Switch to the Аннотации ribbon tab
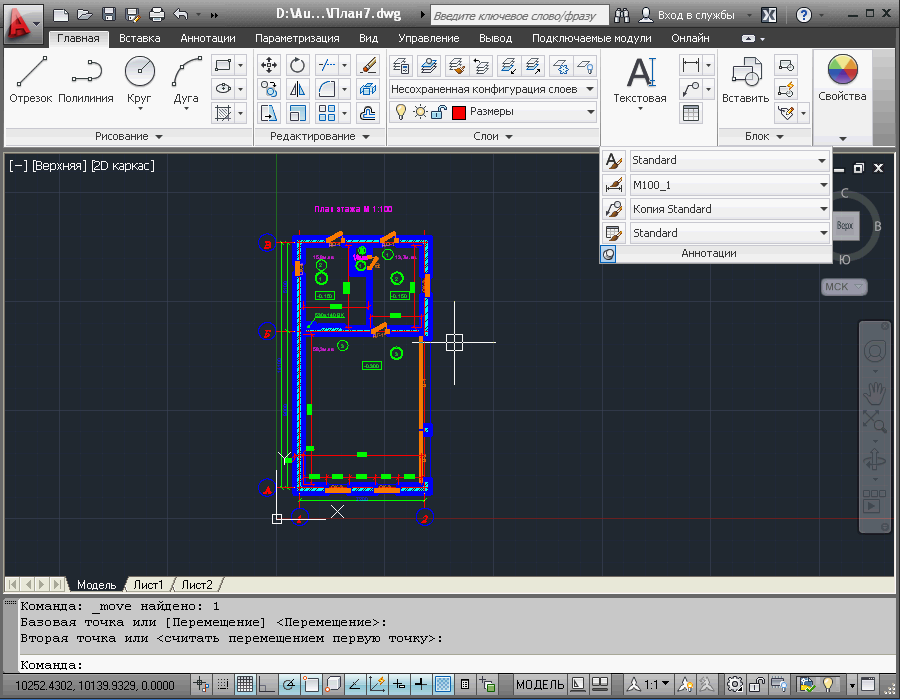Screen dimensions: 900x700 pos(208,38)
